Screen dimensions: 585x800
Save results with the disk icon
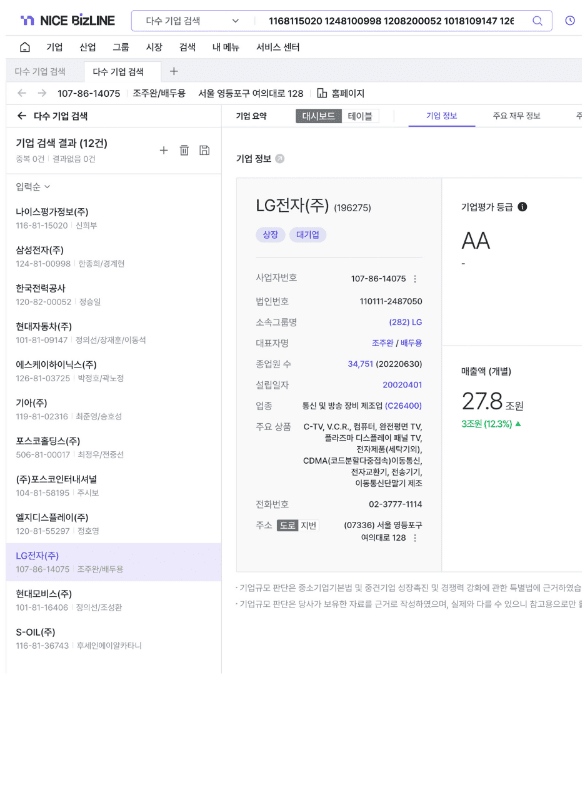pos(205,150)
